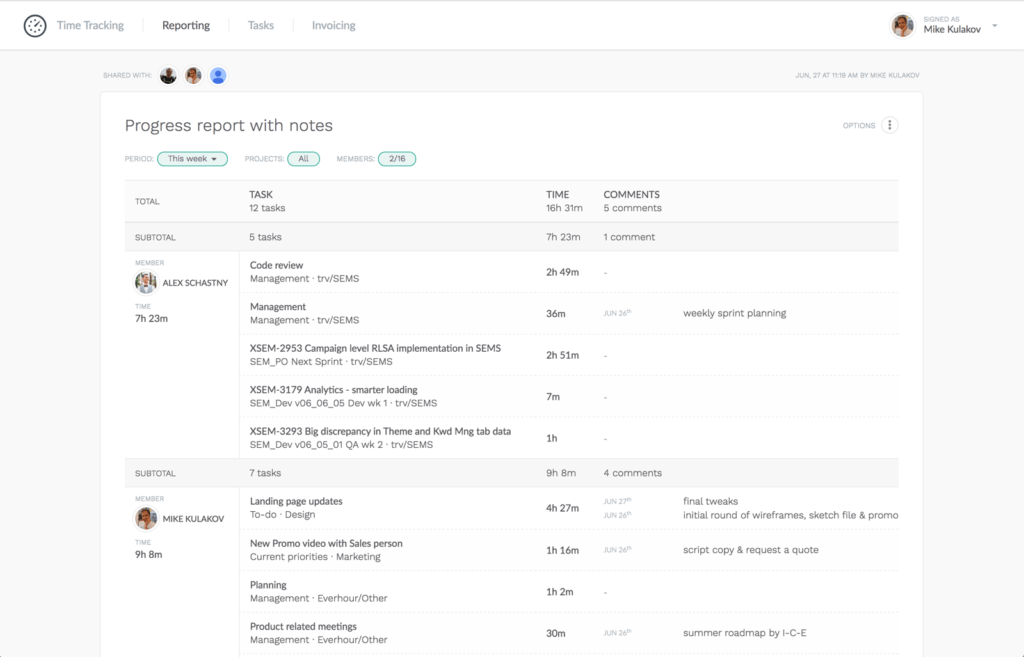Open Alex Schastny's member avatar

pos(145,282)
